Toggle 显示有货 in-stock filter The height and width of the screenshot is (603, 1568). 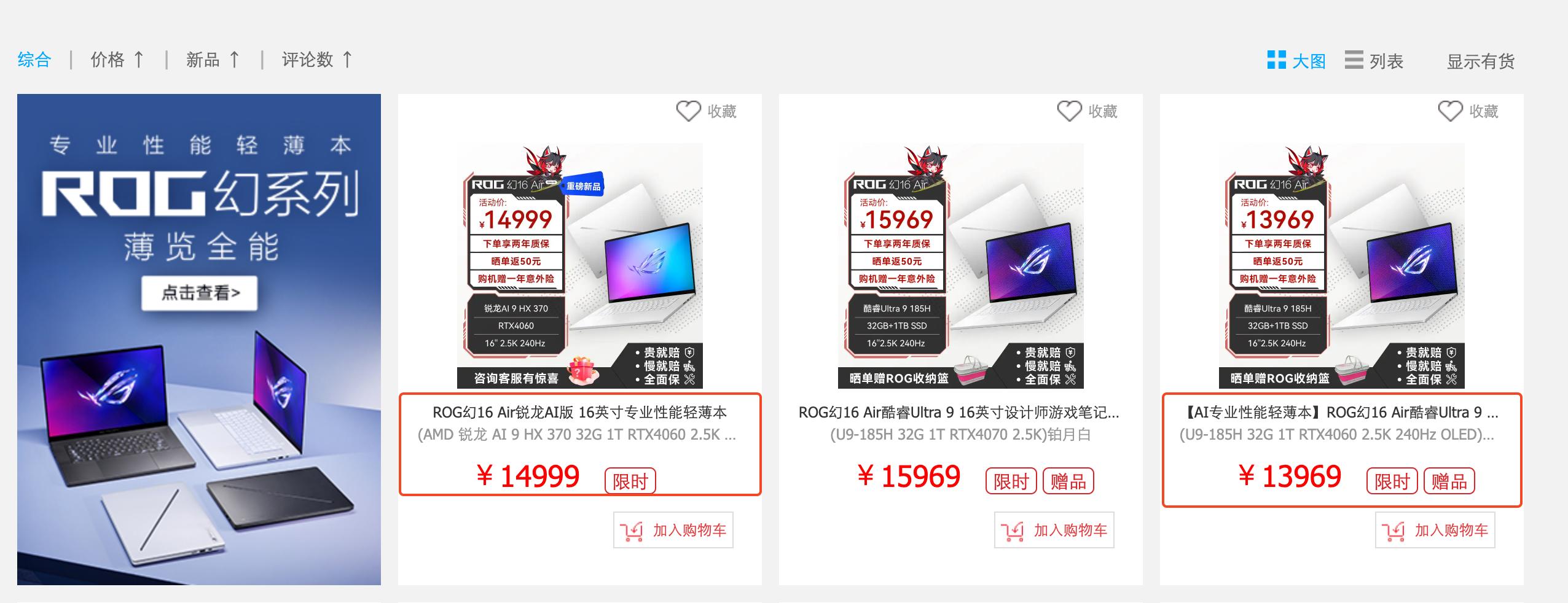(x=1481, y=61)
